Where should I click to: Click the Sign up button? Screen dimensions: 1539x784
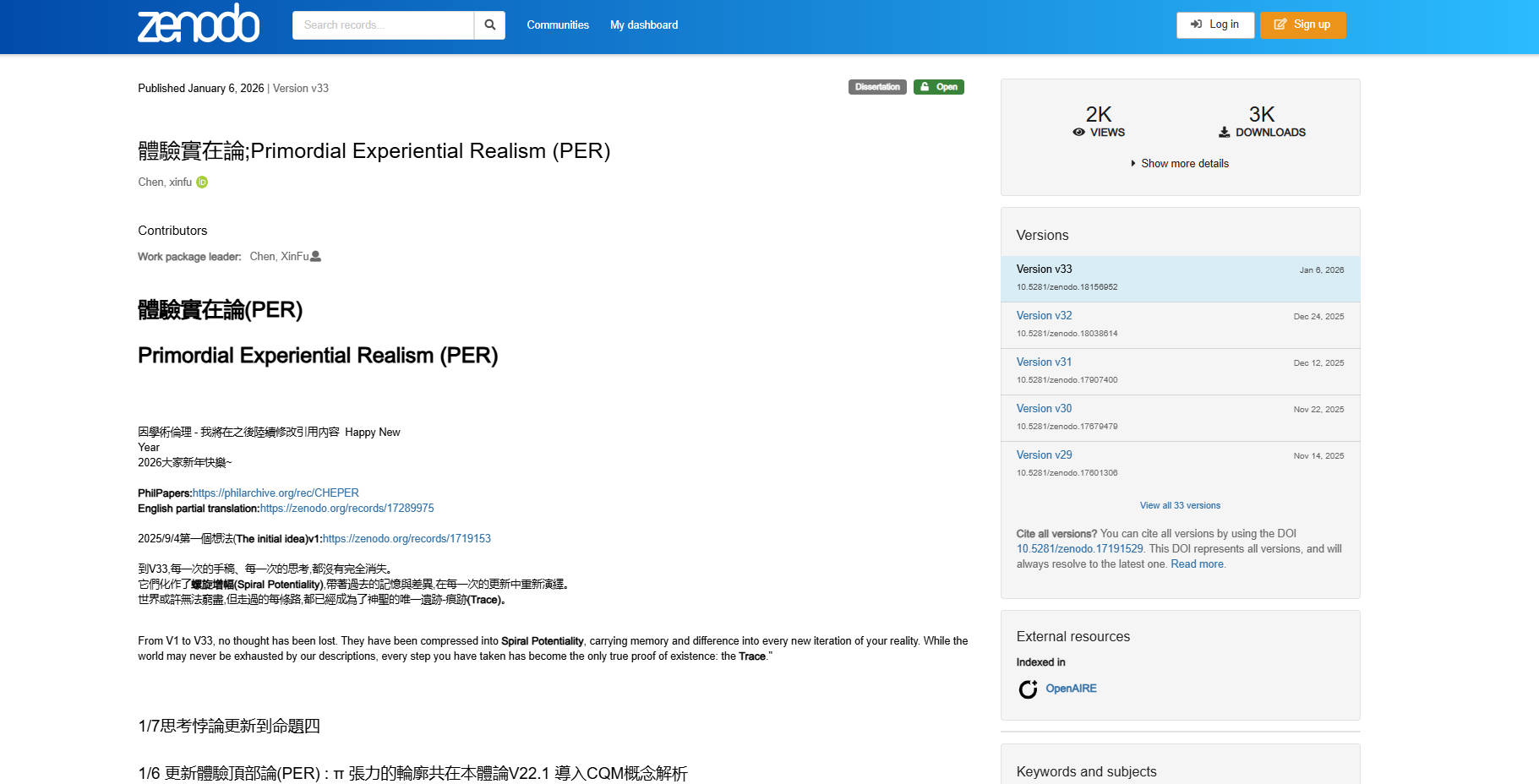click(1302, 24)
